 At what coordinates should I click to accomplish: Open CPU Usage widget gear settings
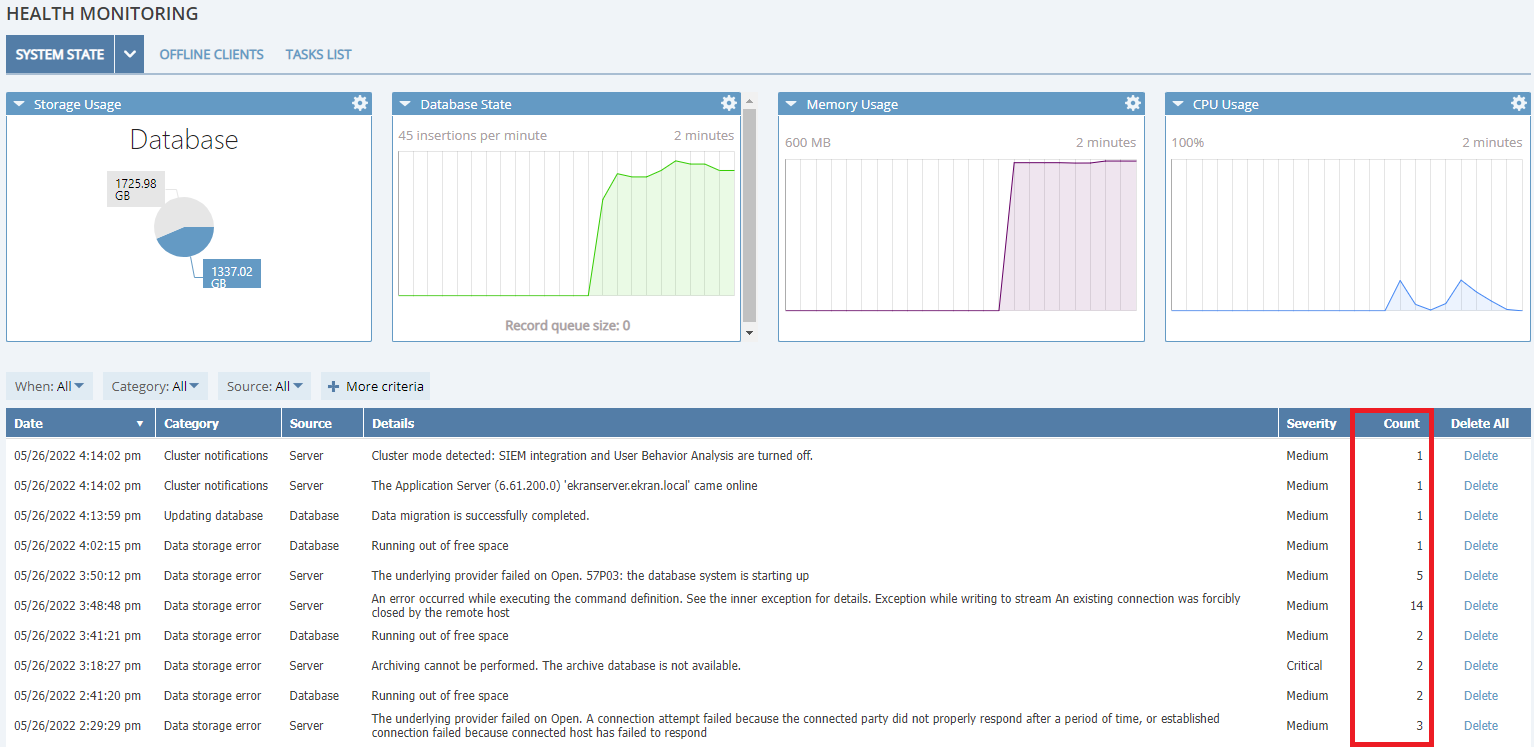tap(1518, 103)
